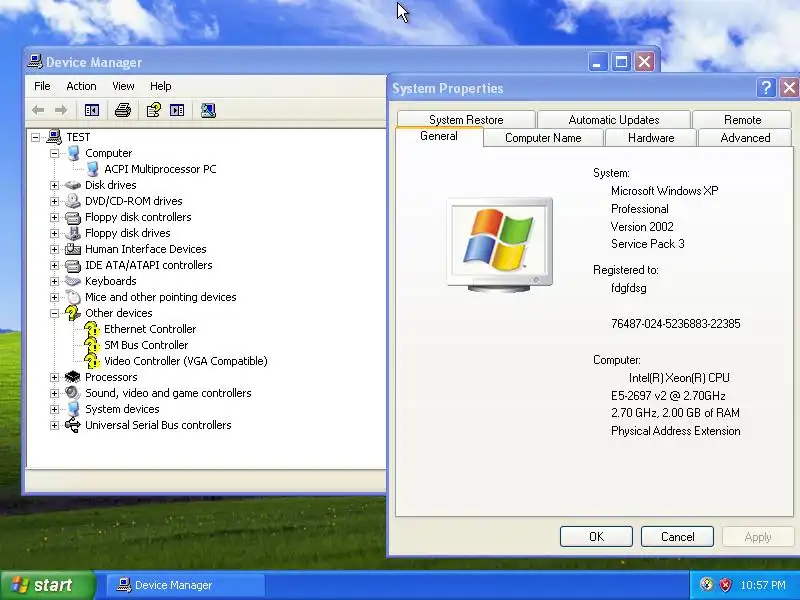Collapse the TEST root node
The image size is (800, 600).
[35, 137]
